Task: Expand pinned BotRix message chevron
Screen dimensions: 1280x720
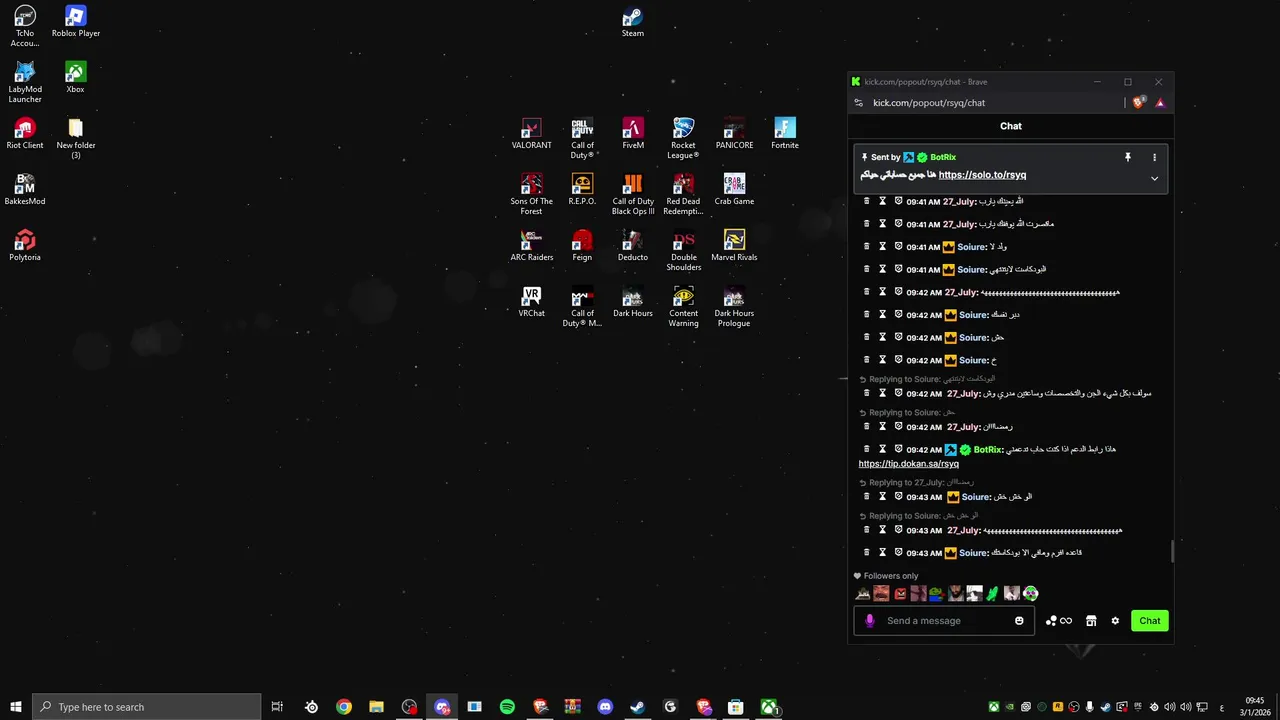Action: tap(1154, 179)
